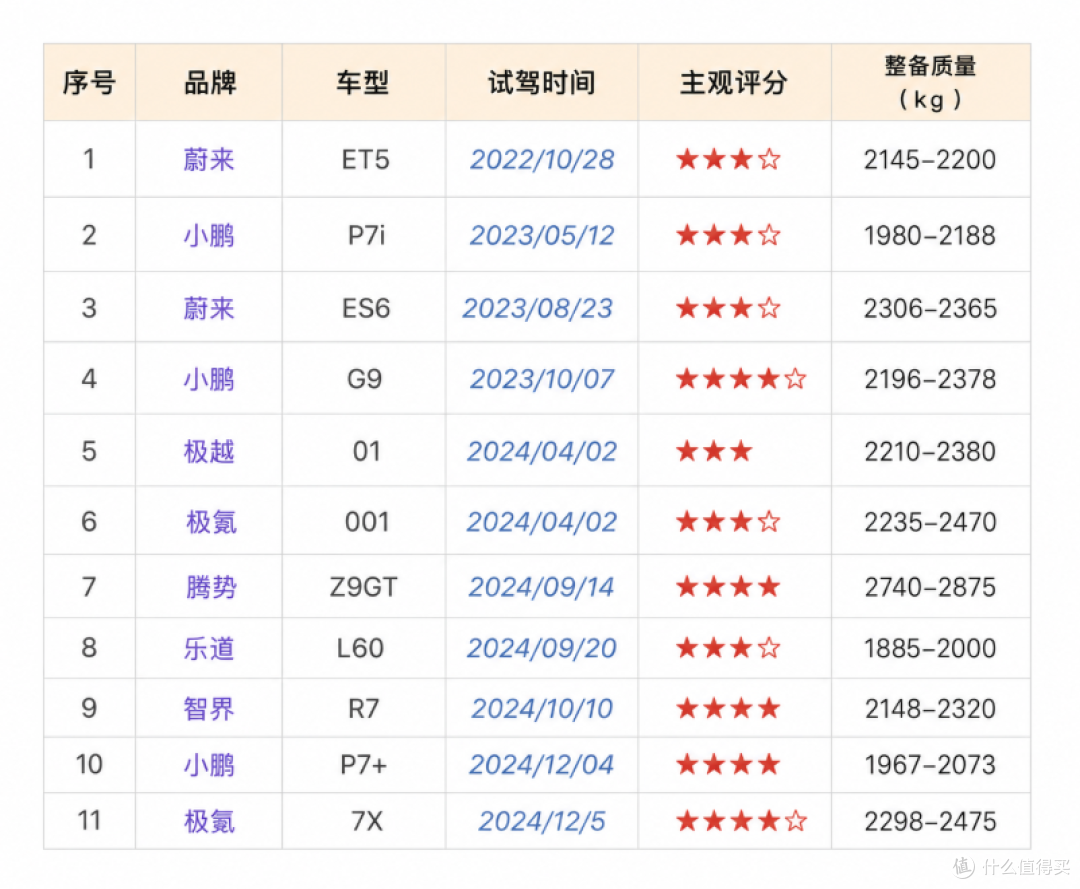Click the star rating in the L60 row
The image size is (1080, 889).
[x=728, y=648]
